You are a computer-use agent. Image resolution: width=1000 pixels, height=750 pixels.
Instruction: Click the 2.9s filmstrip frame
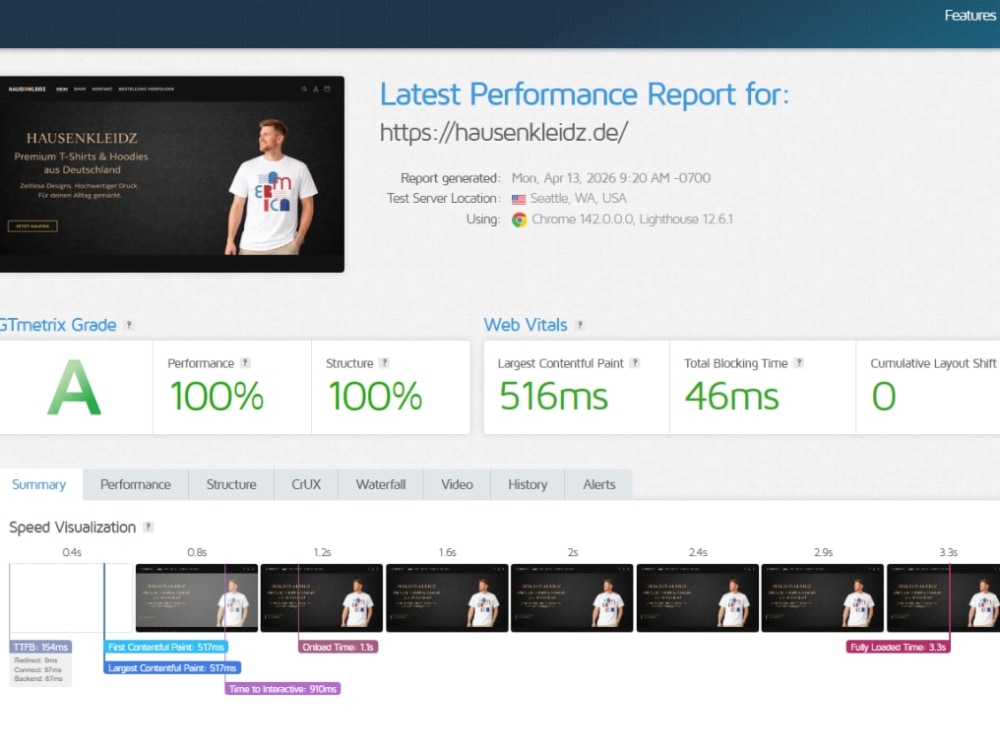tap(823, 598)
